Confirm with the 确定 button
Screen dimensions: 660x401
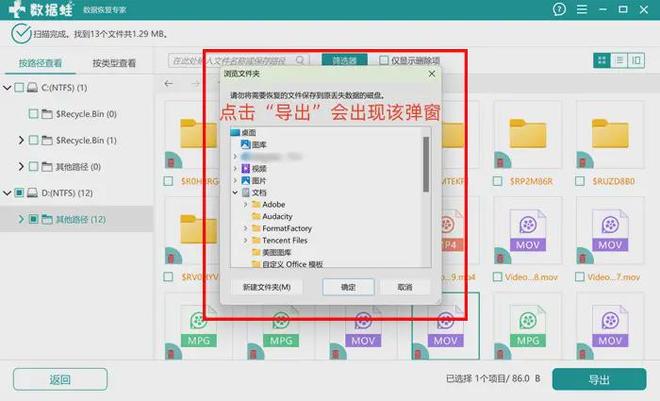[x=348, y=287]
